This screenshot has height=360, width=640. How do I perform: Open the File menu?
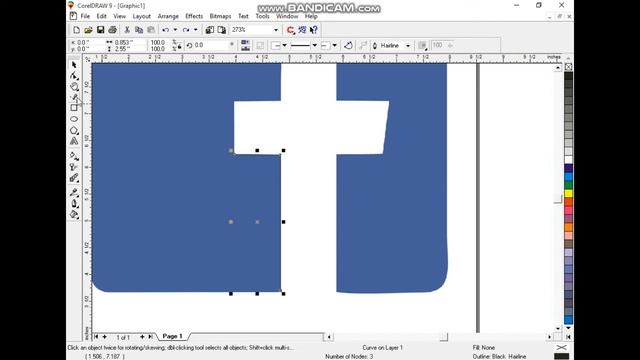[x=85, y=16]
